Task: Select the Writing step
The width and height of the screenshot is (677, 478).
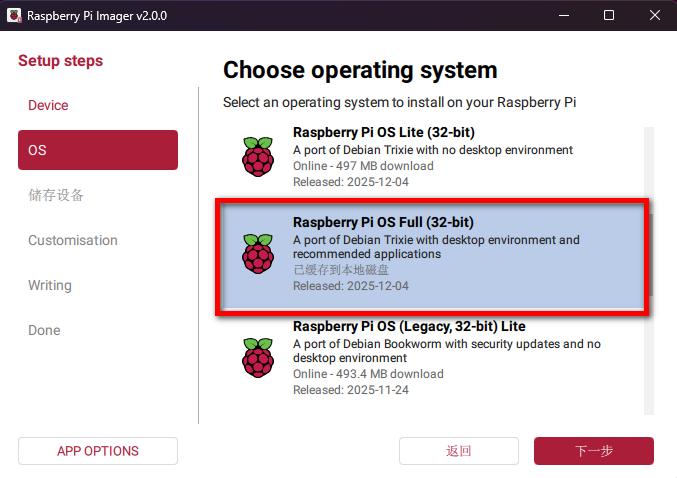Action: (50, 285)
